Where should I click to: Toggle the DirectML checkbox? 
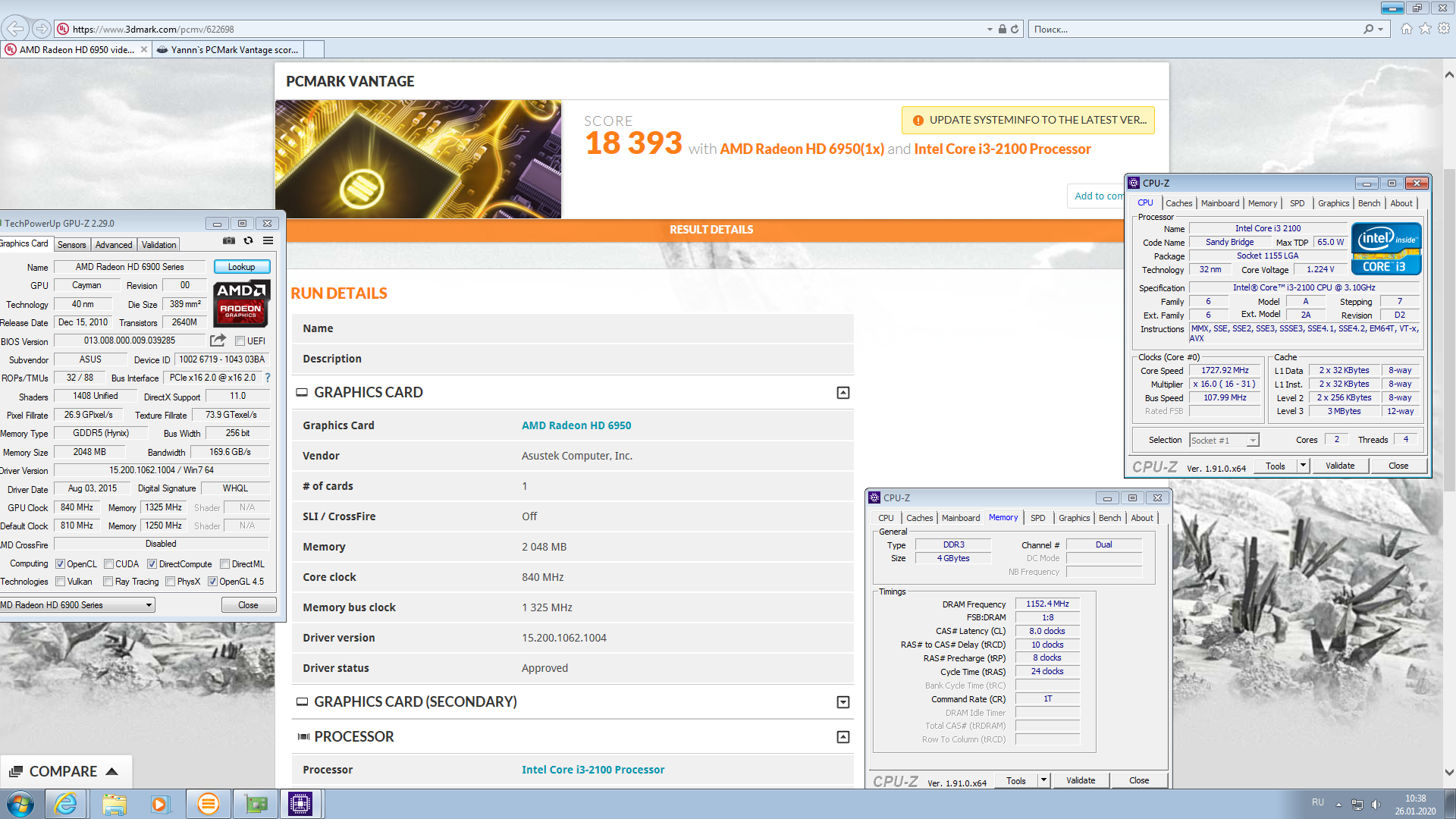pos(224,564)
